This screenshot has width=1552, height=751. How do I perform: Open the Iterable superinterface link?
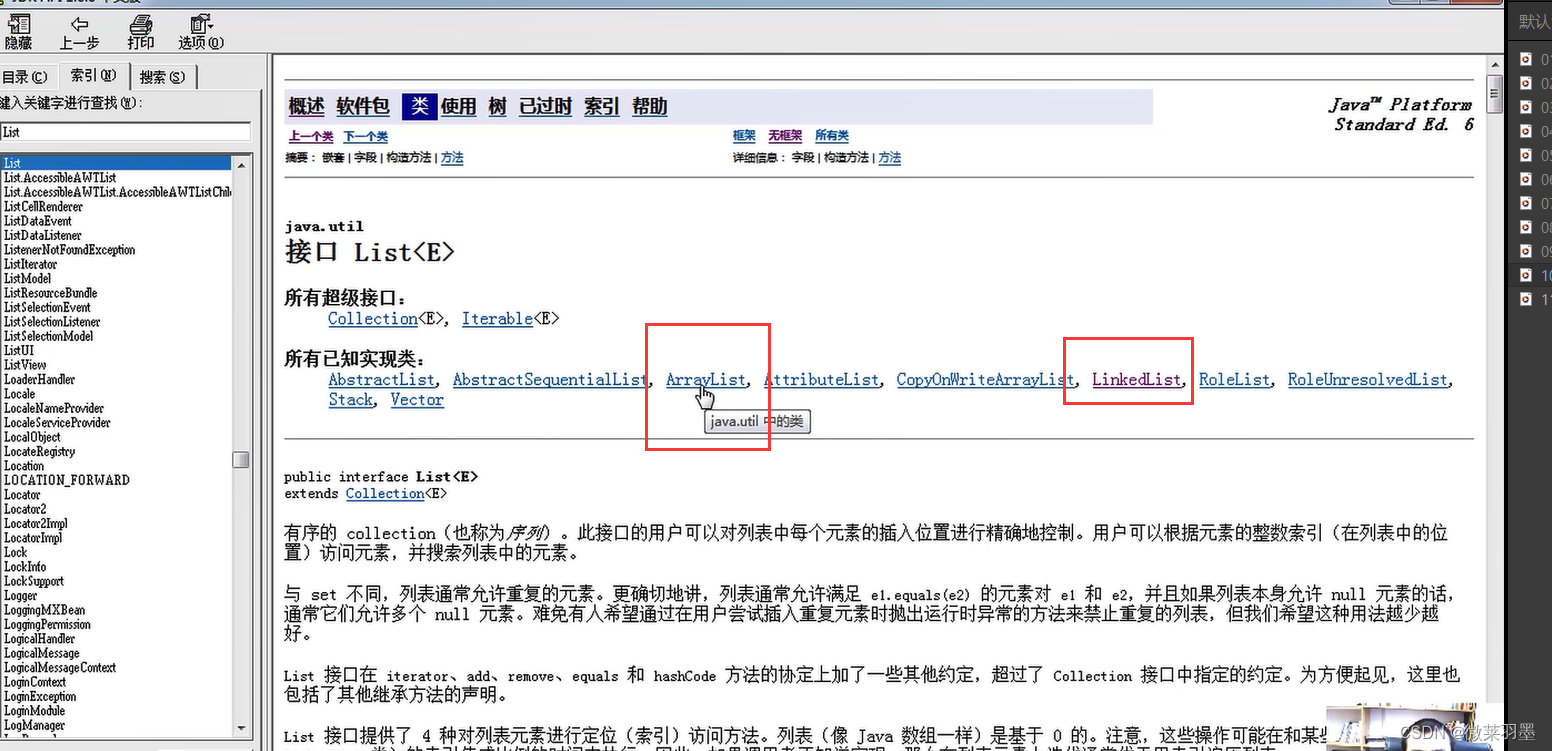click(497, 319)
